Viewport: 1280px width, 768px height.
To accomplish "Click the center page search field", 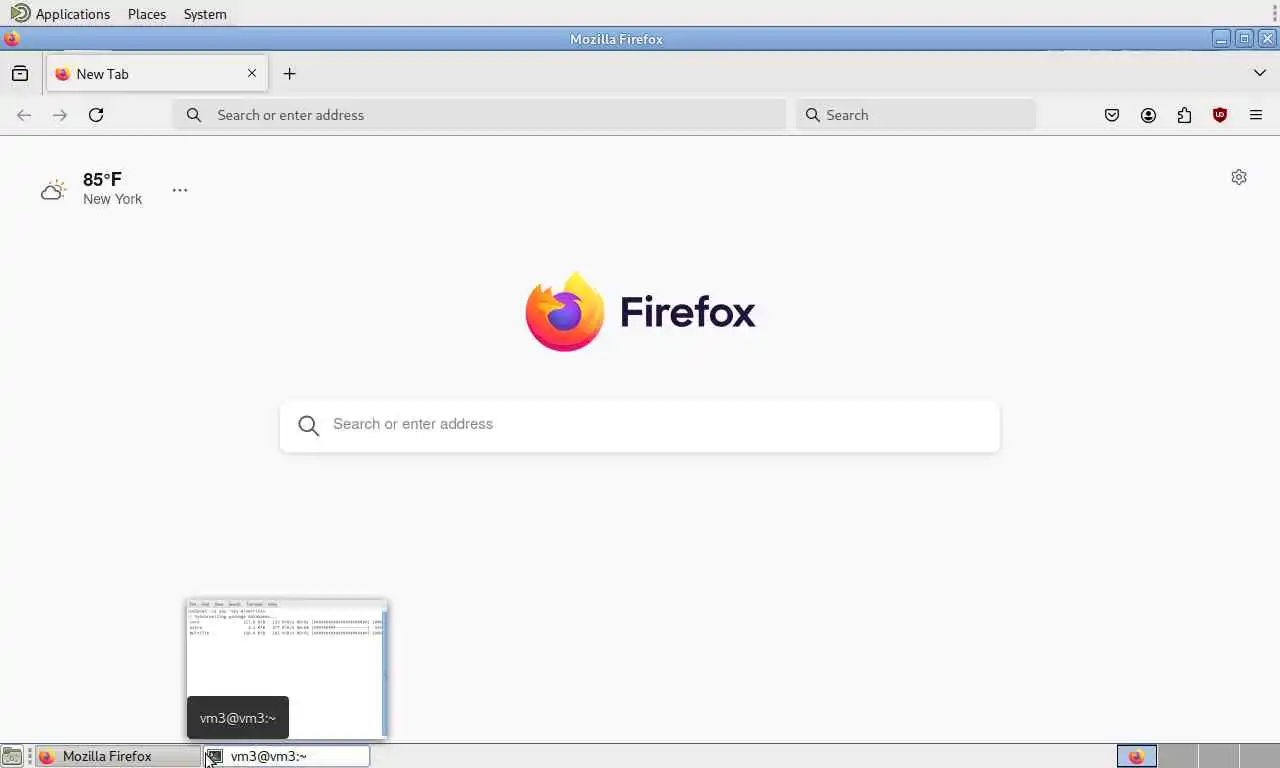I will tap(640, 426).
